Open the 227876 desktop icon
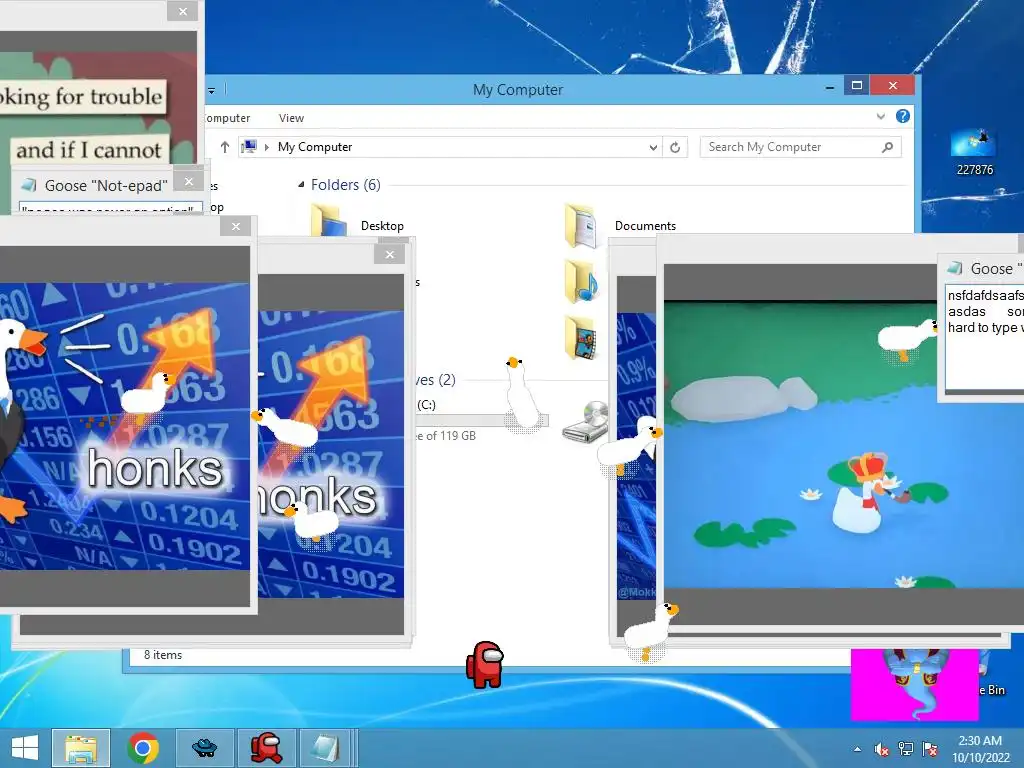Viewport: 1024px width, 768px height. tap(974, 153)
